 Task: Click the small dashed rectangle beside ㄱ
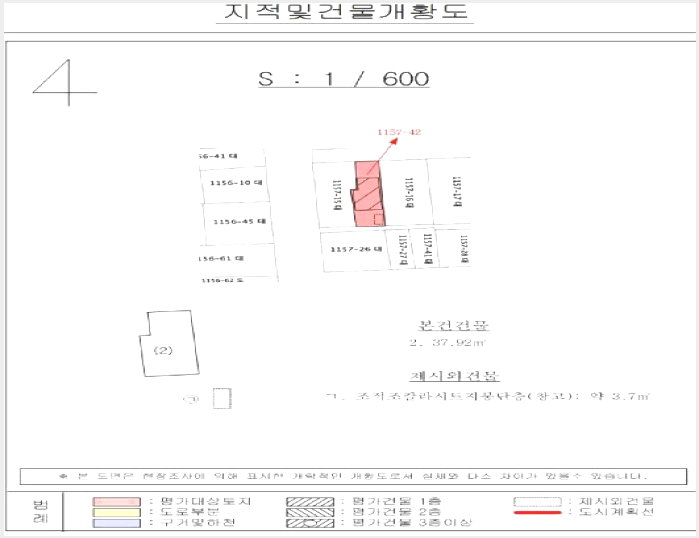(x=222, y=398)
